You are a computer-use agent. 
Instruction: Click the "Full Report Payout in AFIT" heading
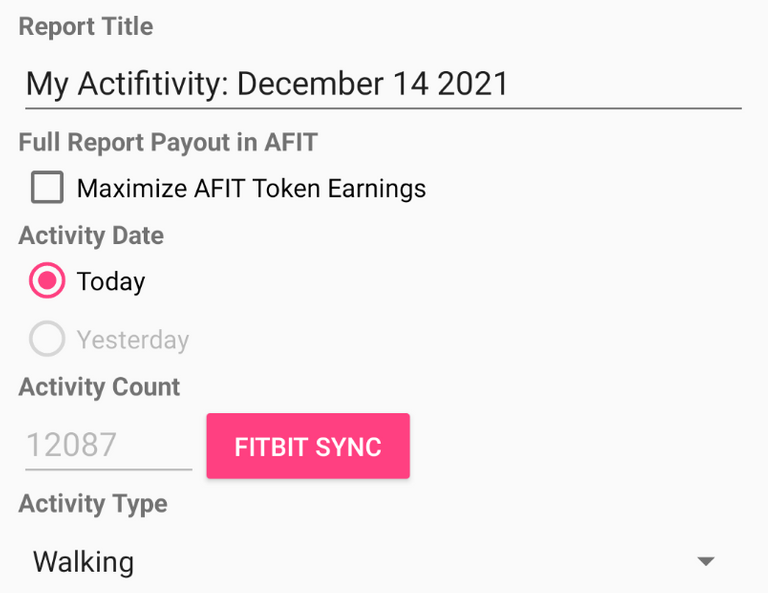click(168, 142)
